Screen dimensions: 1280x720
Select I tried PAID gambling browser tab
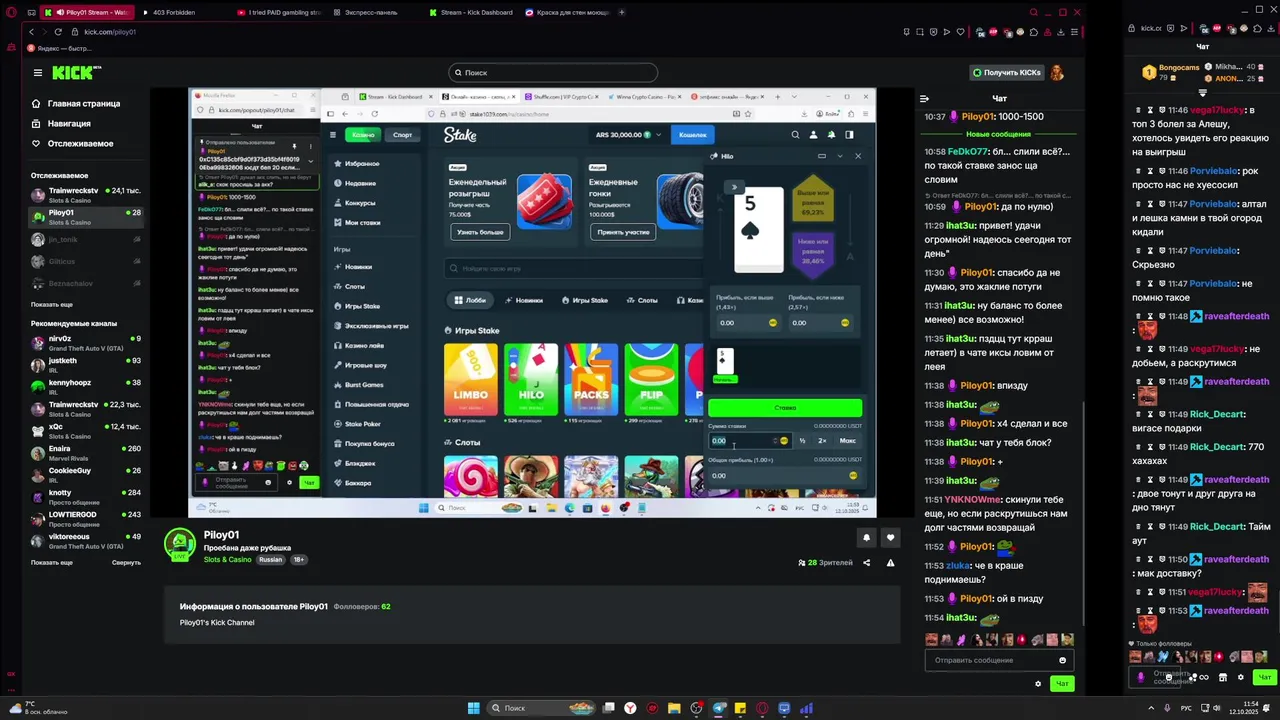278,12
